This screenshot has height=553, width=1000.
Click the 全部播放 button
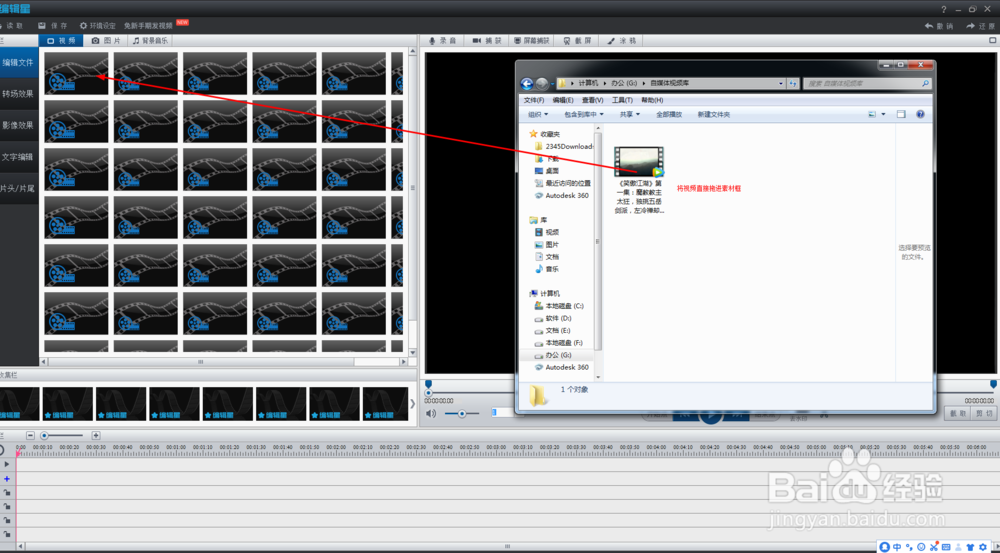click(668, 114)
